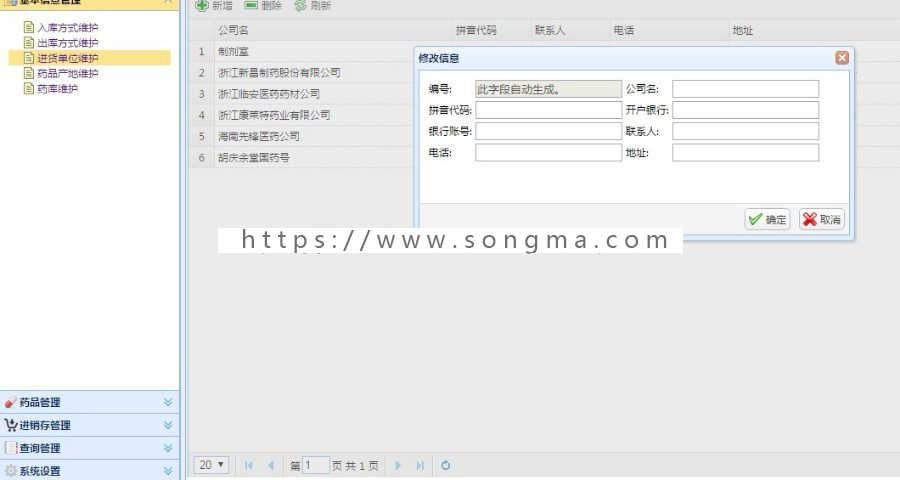
Task: Open 出库方式维护 in the tree
Action: coord(68,42)
